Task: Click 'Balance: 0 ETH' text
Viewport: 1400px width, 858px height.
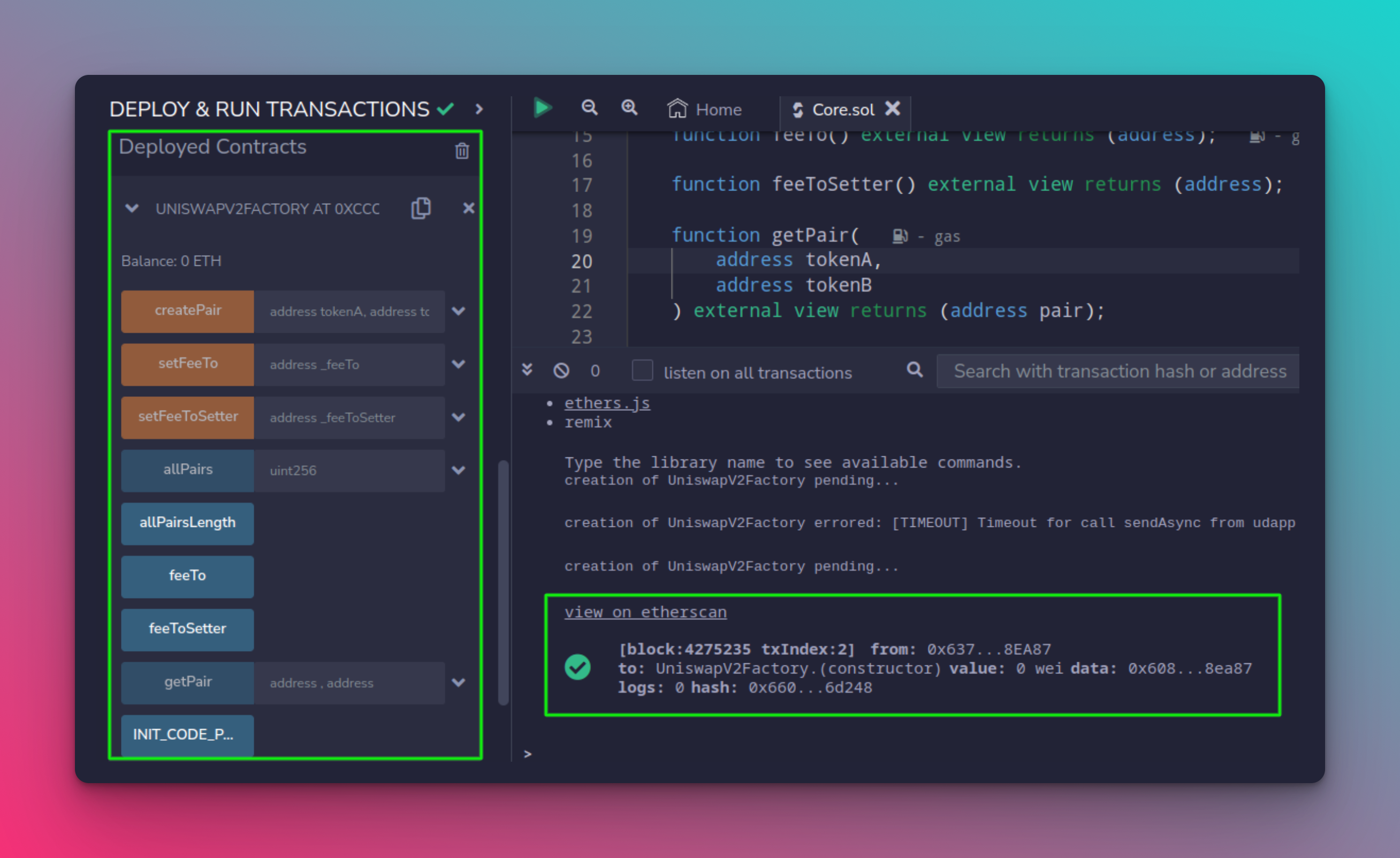Action: [x=171, y=261]
